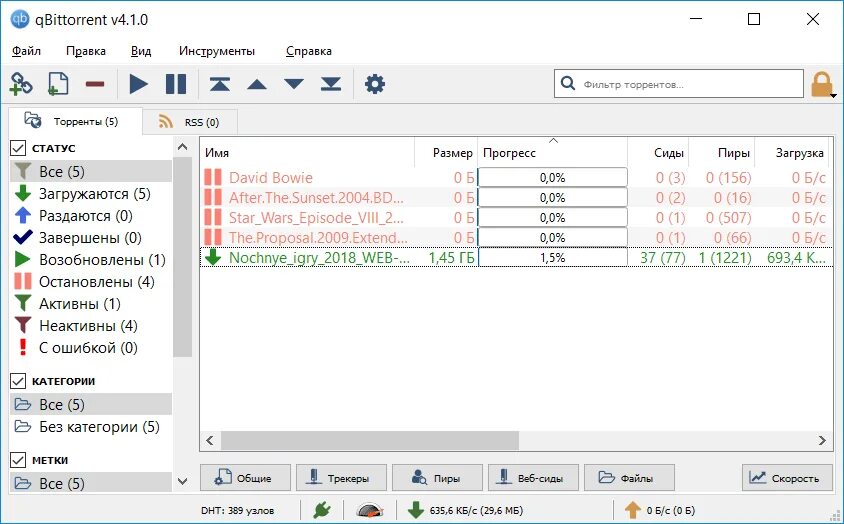Open the Пиры details tab
Image resolution: width=844 pixels, height=524 pixels.
(x=437, y=478)
